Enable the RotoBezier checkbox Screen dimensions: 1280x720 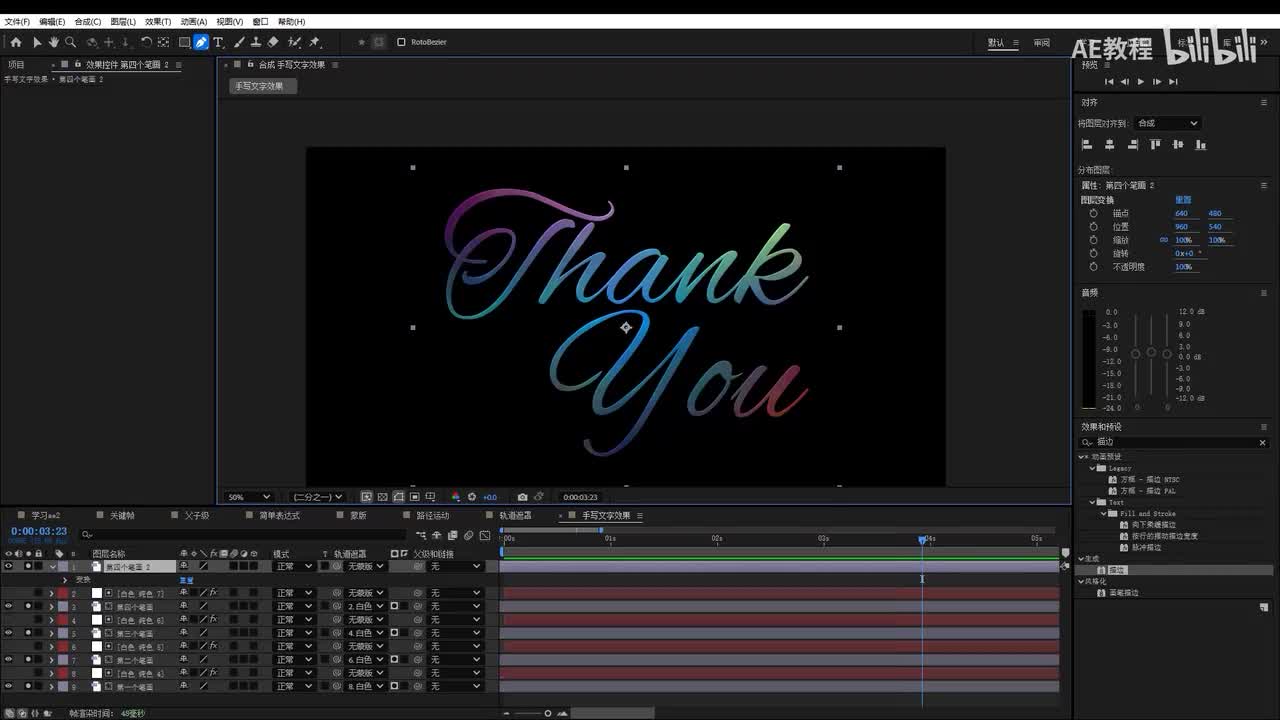click(x=401, y=42)
